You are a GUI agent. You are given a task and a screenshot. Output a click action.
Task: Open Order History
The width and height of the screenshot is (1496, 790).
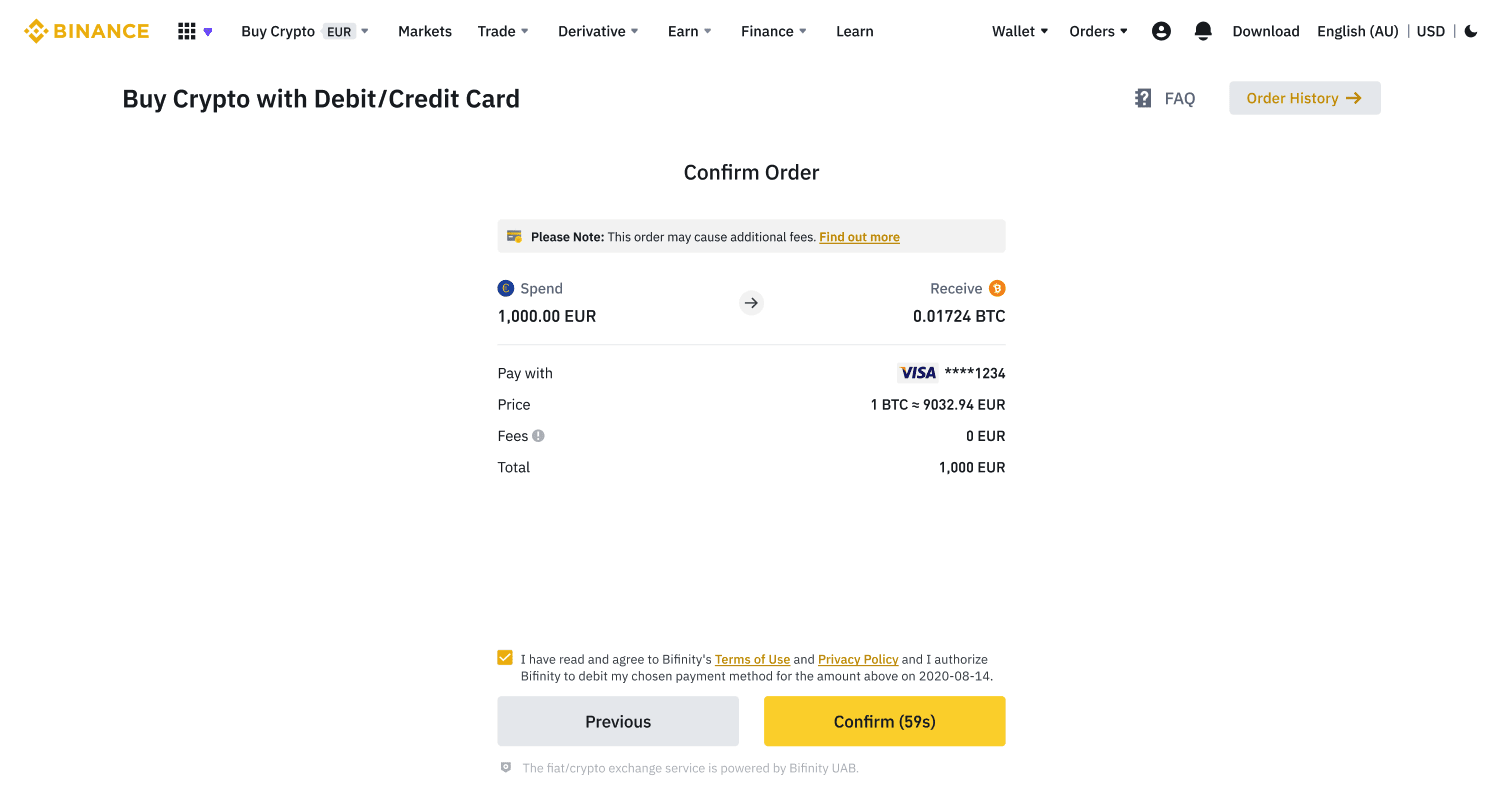coord(1304,98)
